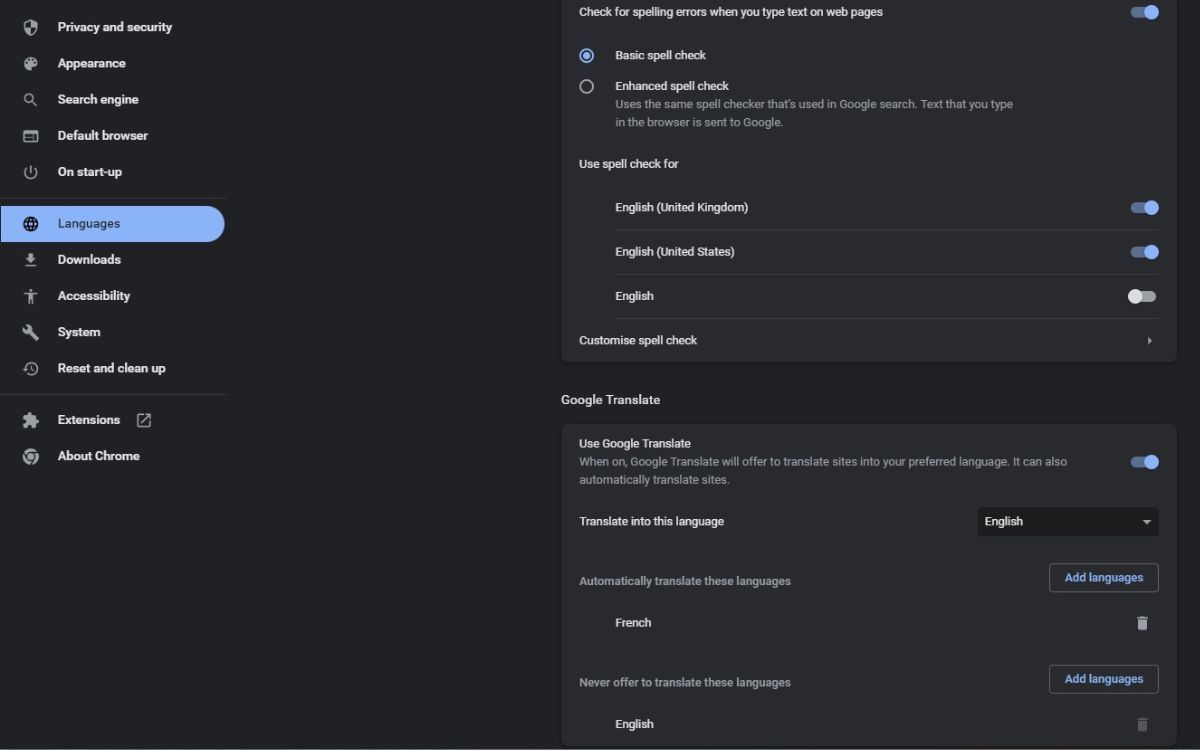
Task: Select Enhanced spell check option
Action: [587, 86]
